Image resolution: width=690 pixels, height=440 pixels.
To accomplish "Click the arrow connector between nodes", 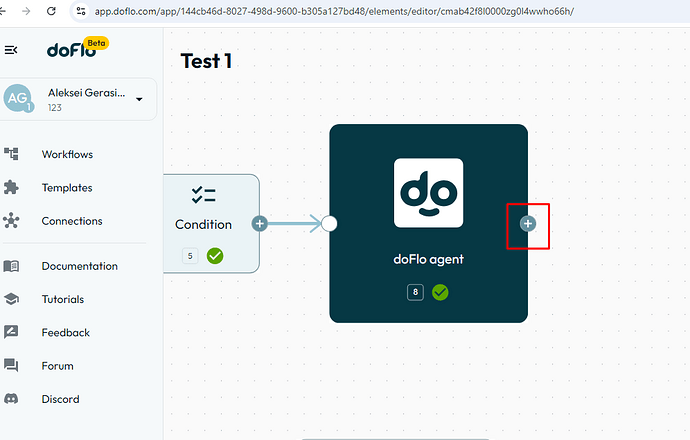I will [x=294, y=224].
